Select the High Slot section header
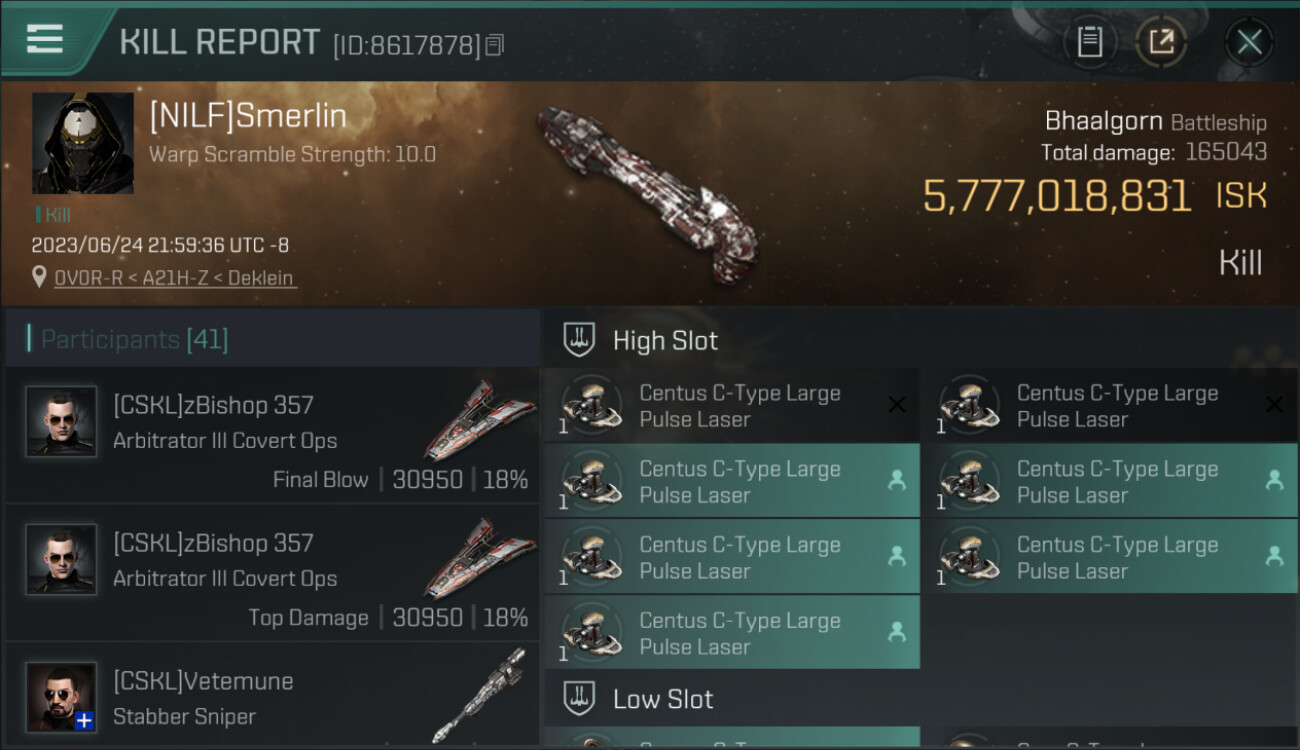Viewport: 1300px width, 750px height. point(665,341)
